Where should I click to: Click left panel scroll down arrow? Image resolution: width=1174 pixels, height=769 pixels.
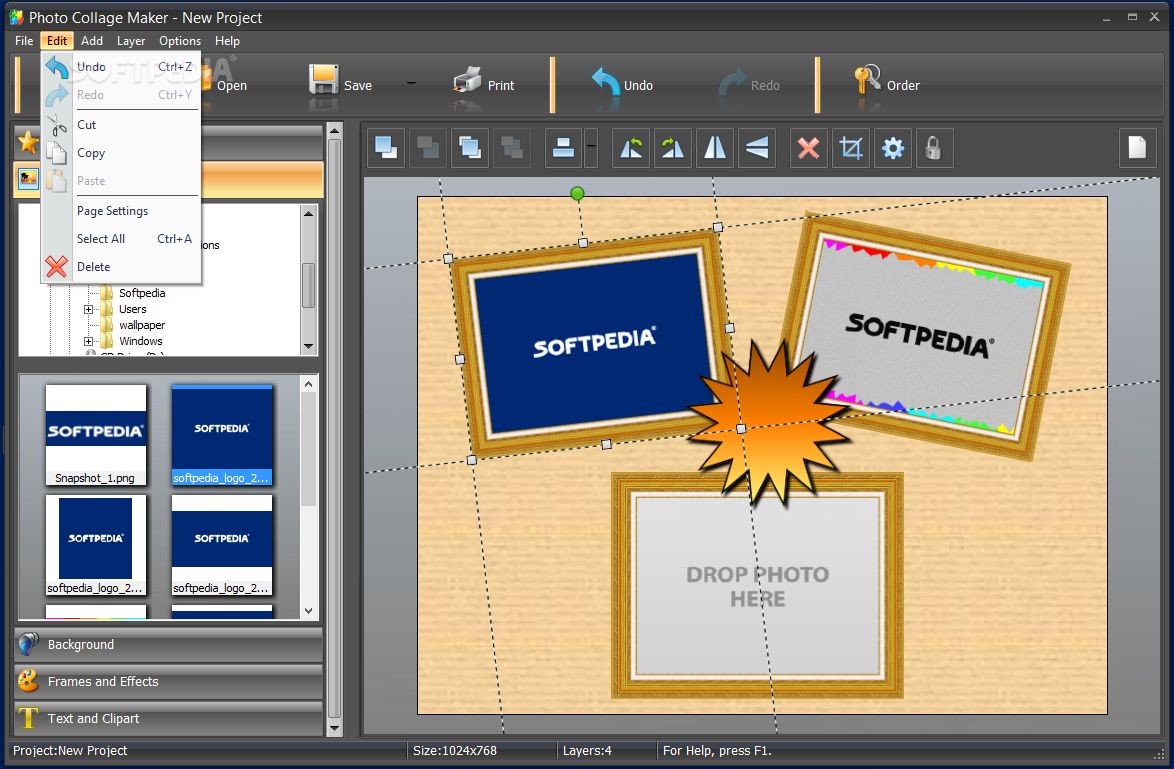pyautogui.click(x=335, y=727)
